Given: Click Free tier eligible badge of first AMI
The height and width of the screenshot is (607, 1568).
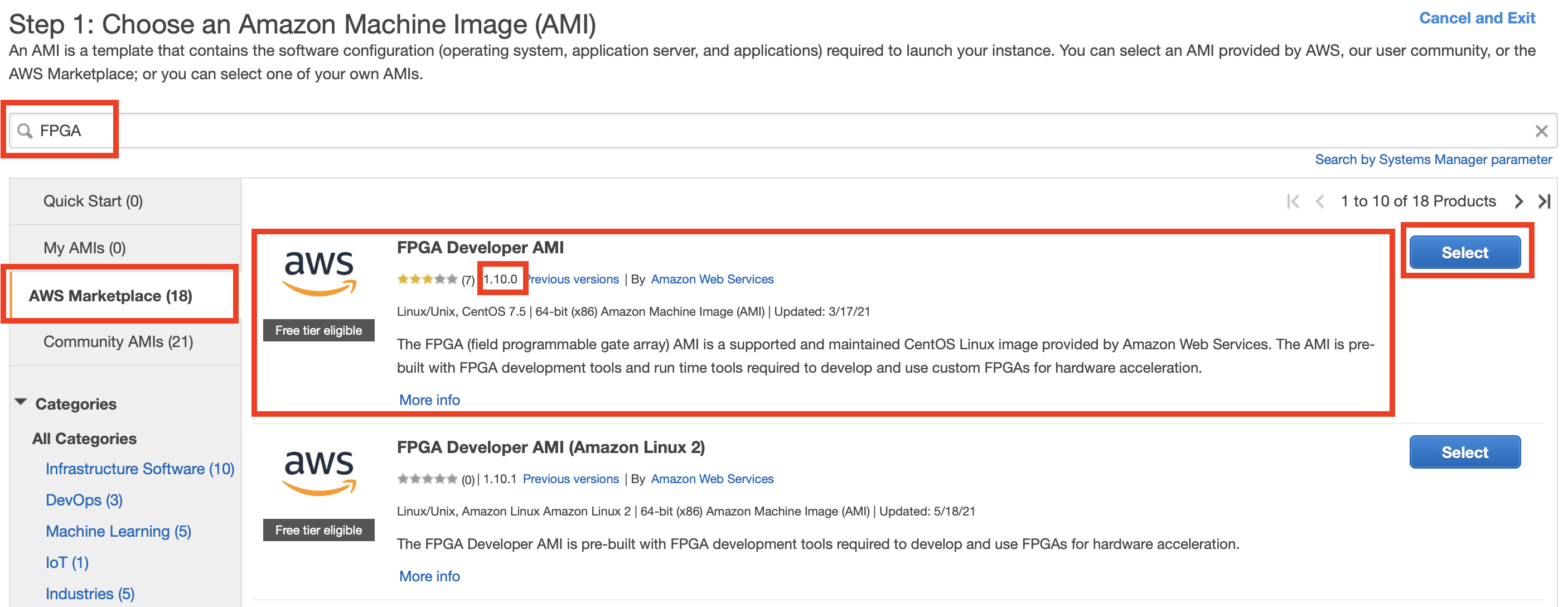Looking at the screenshot, I should click(x=318, y=331).
